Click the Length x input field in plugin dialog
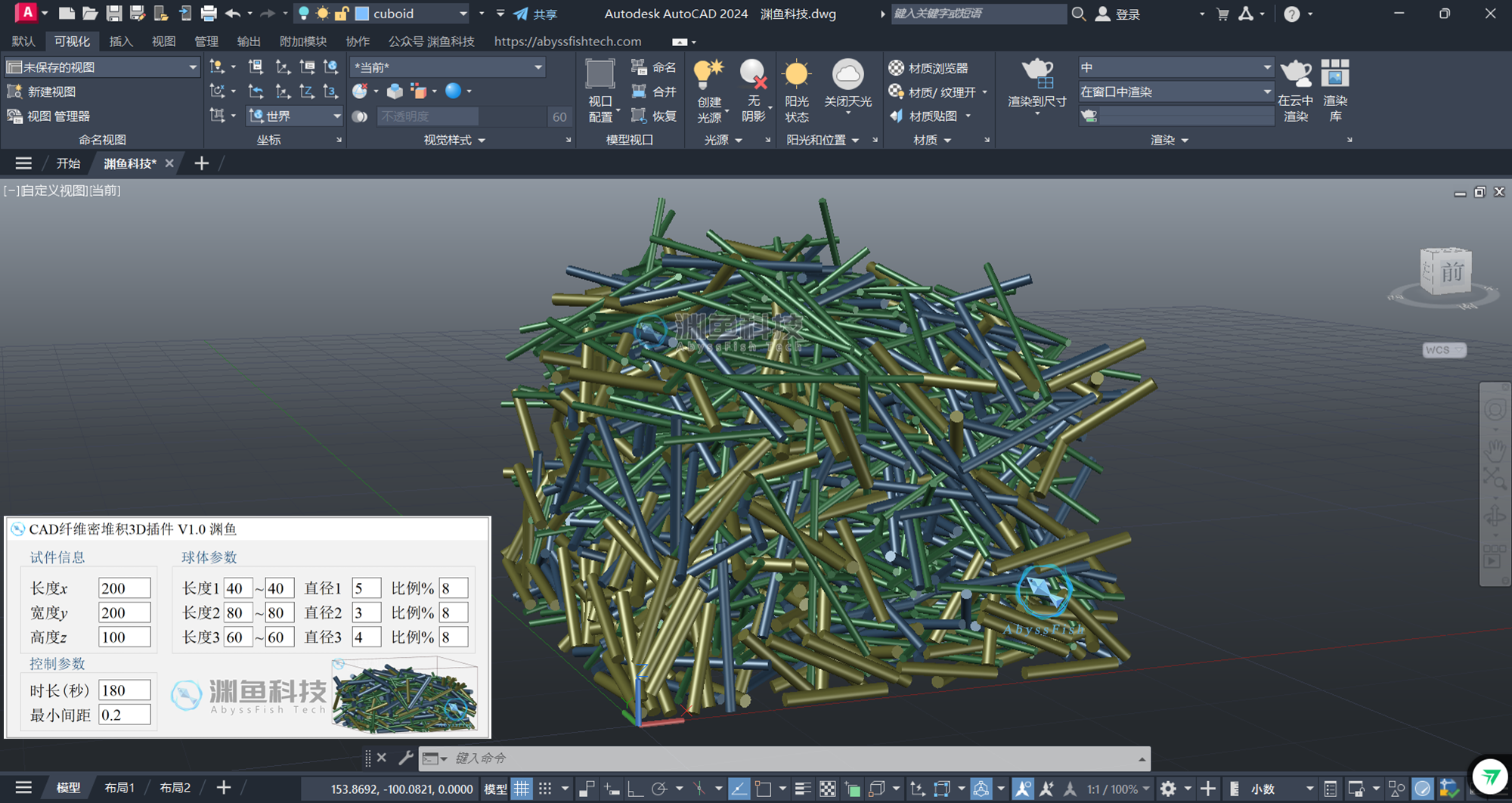Screen dimensions: 1512x803 click(125, 588)
